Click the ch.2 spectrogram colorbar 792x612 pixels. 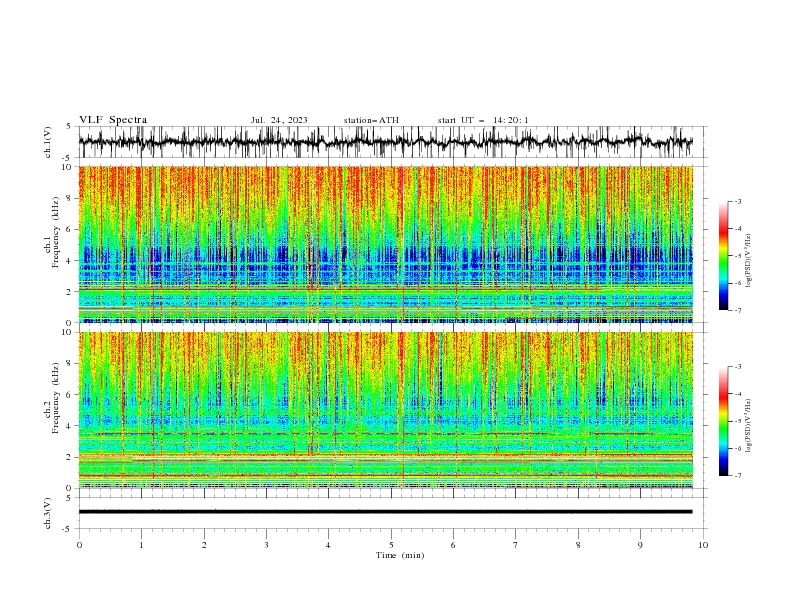[x=723, y=421]
